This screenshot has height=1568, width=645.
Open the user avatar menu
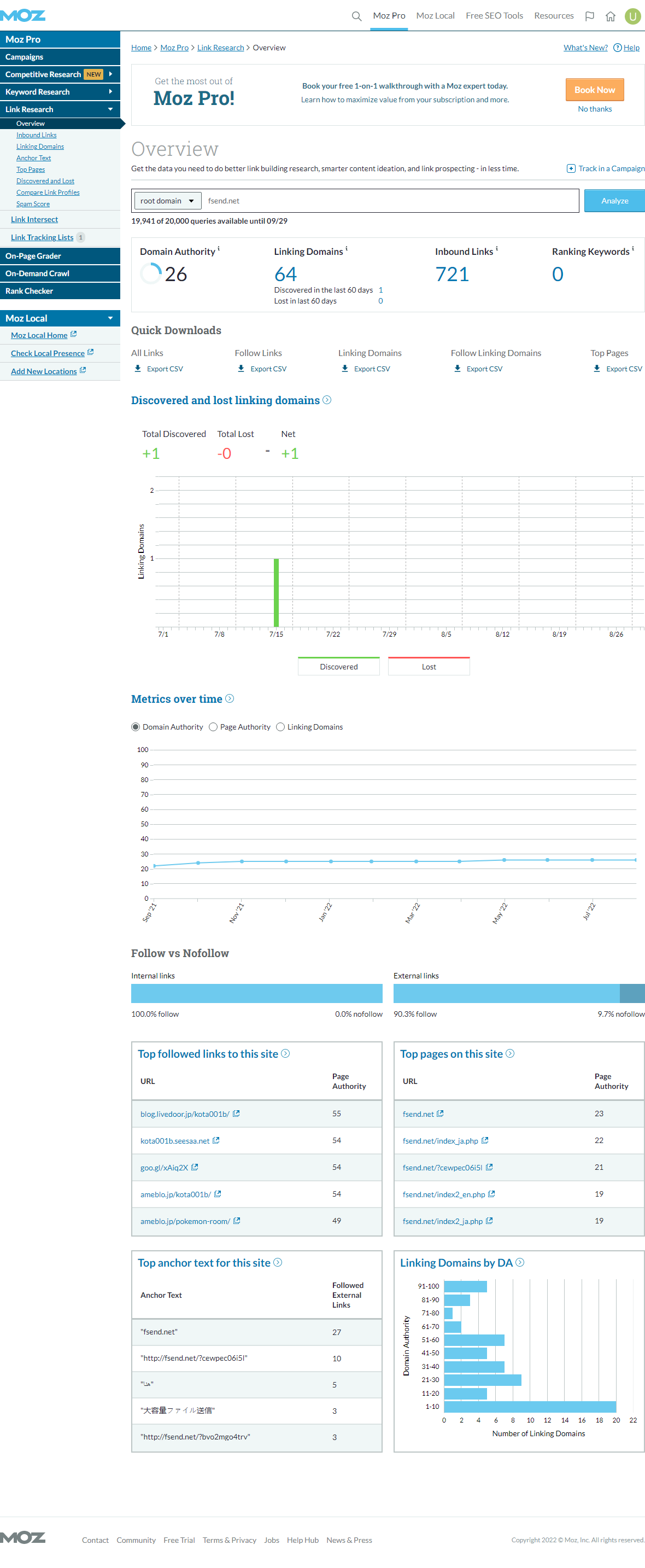click(x=633, y=16)
